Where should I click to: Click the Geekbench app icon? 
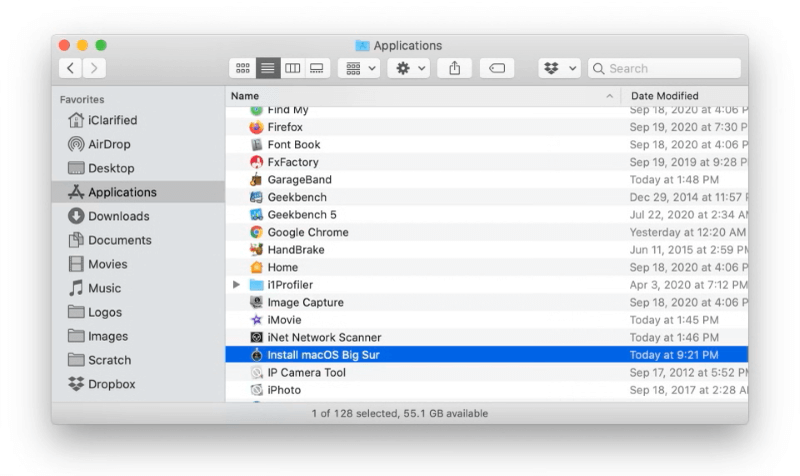click(x=256, y=197)
